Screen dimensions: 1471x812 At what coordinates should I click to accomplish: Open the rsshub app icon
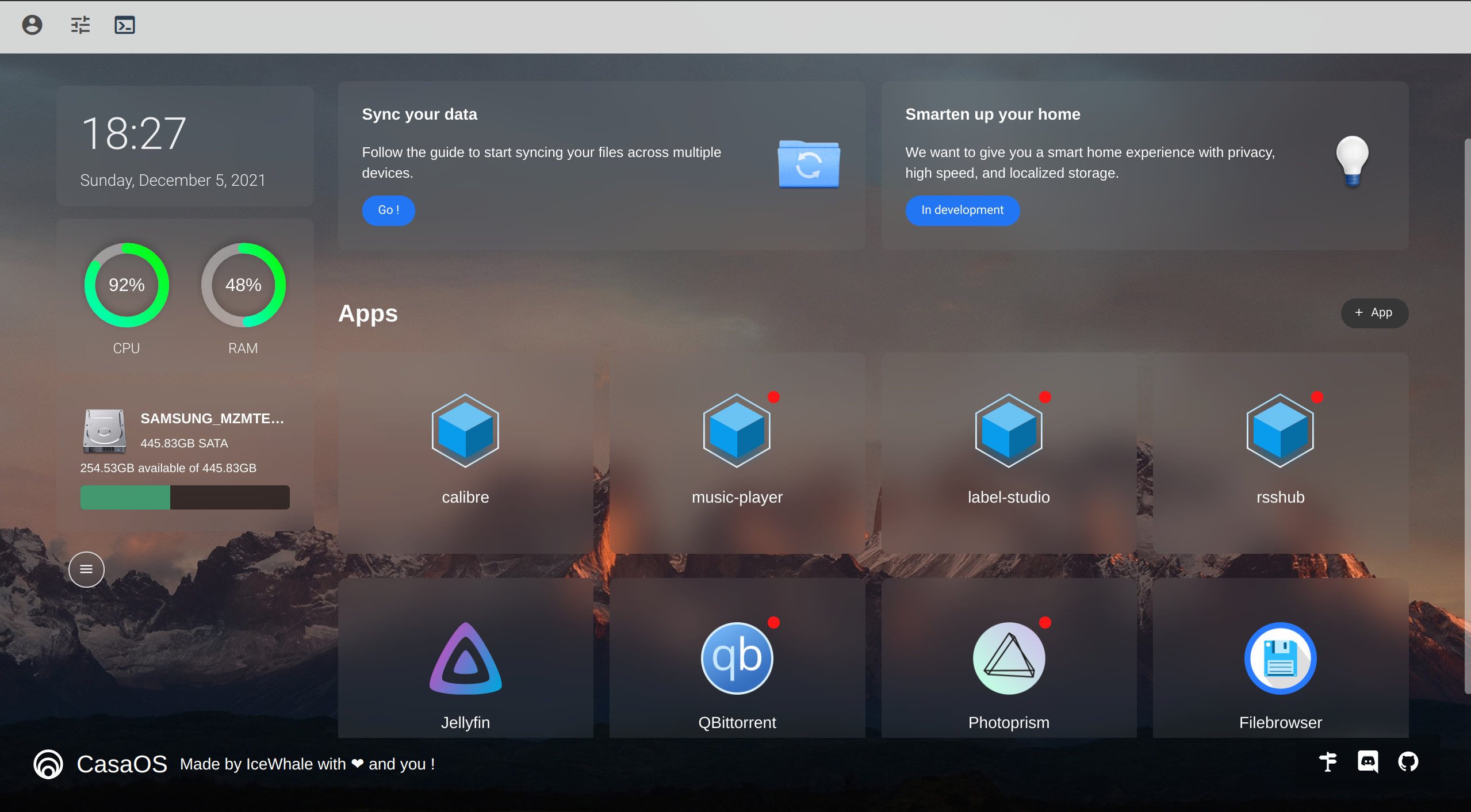click(x=1280, y=431)
